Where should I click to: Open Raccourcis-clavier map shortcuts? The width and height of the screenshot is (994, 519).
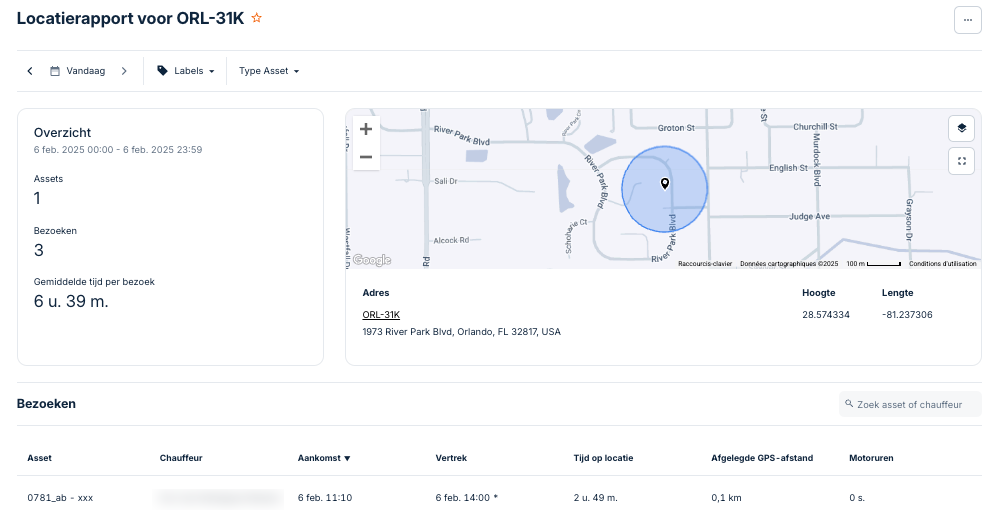coord(705,264)
